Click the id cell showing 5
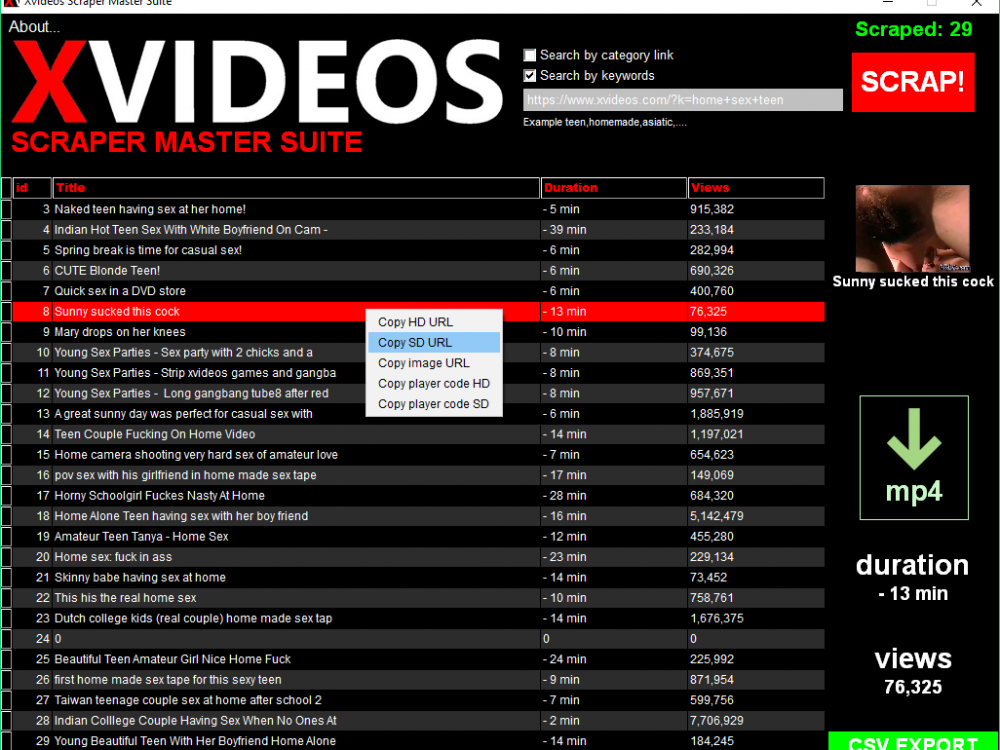Image resolution: width=1000 pixels, height=750 pixels. [x=32, y=250]
